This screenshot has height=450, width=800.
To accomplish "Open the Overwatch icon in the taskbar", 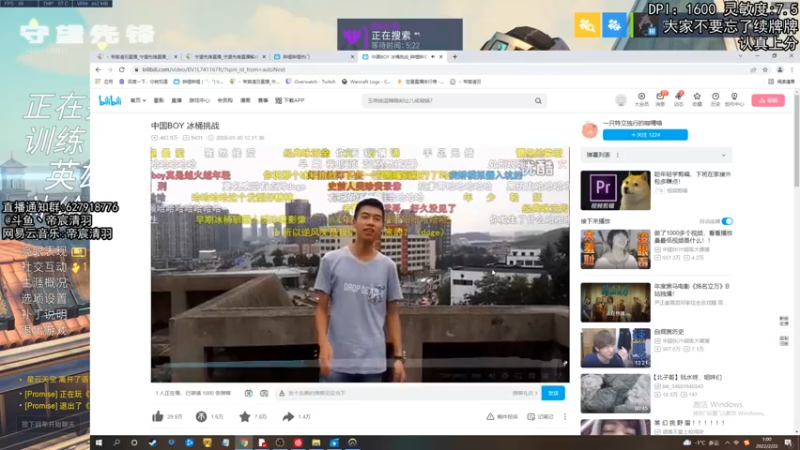I will coord(352,442).
